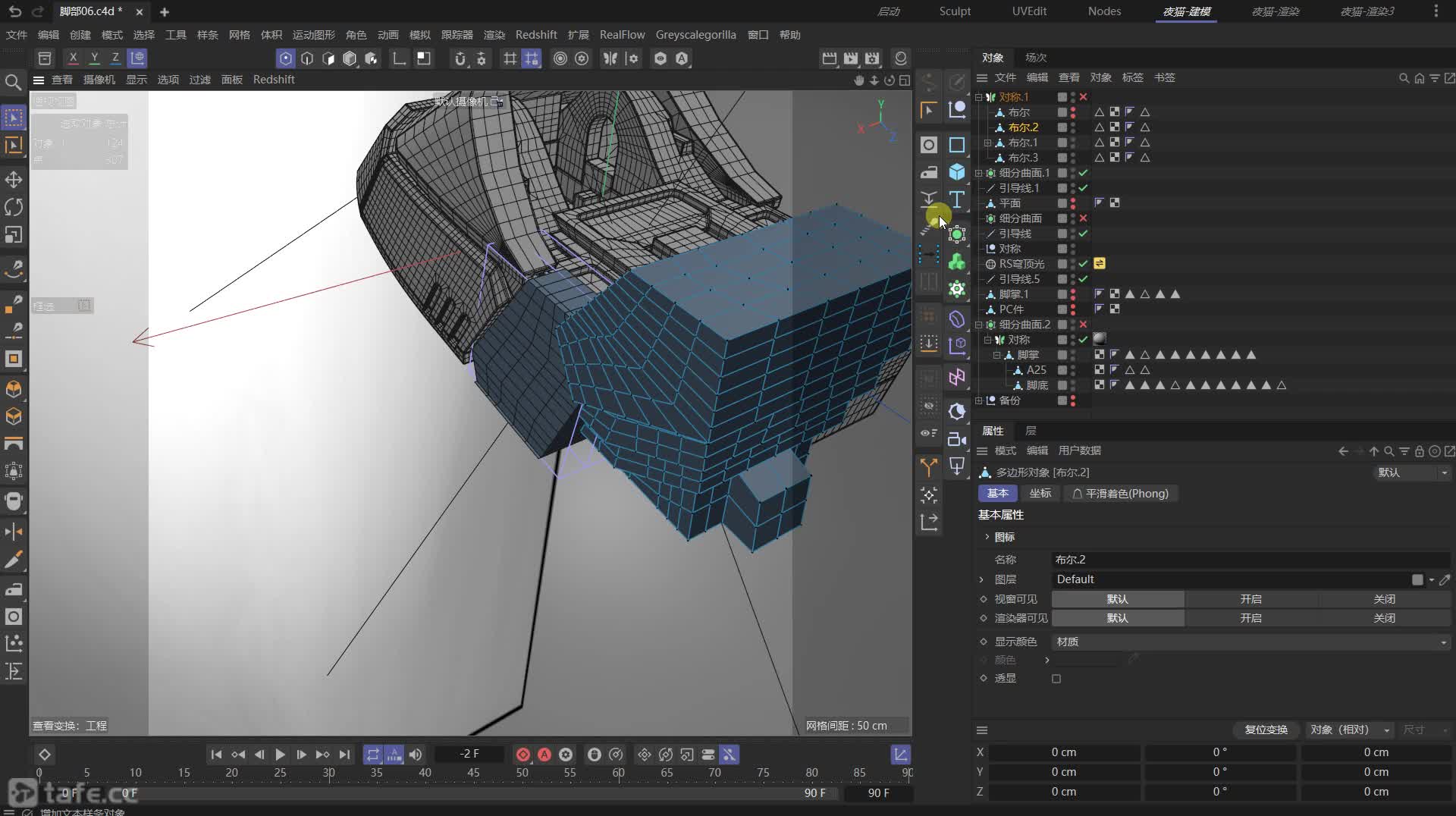The width and height of the screenshot is (1456, 816).
Task: Expand the 布尔.1 tree node
Action: (x=987, y=143)
